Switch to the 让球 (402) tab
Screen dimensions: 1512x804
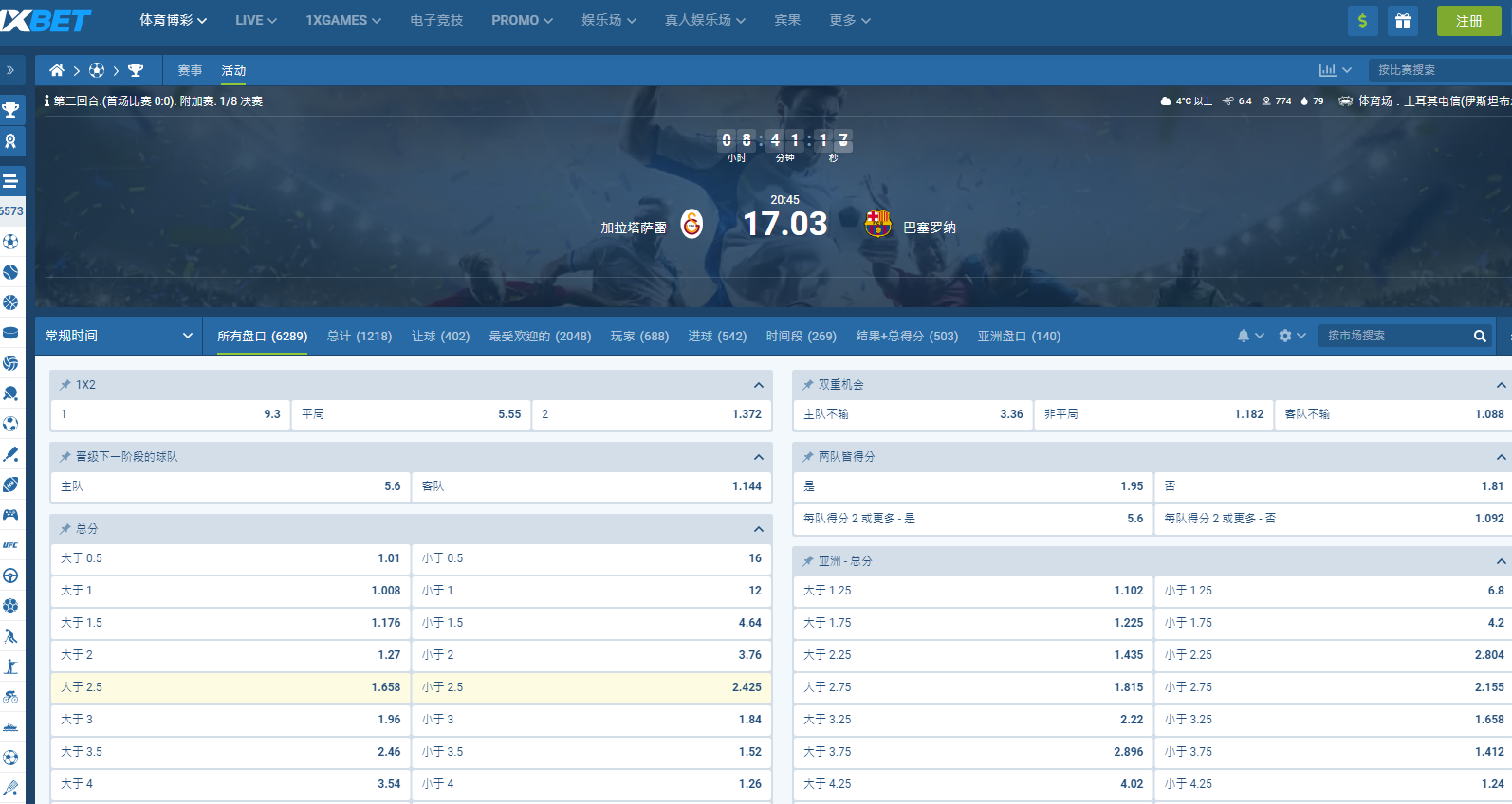click(440, 336)
